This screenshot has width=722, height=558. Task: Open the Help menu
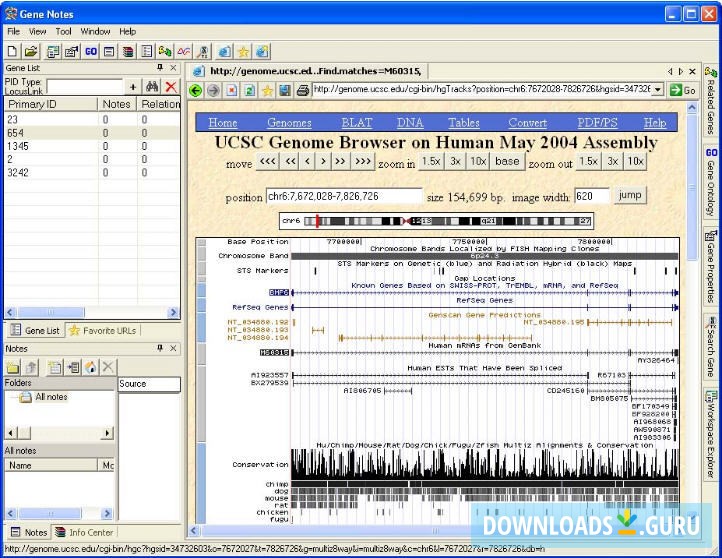pyautogui.click(x=128, y=31)
